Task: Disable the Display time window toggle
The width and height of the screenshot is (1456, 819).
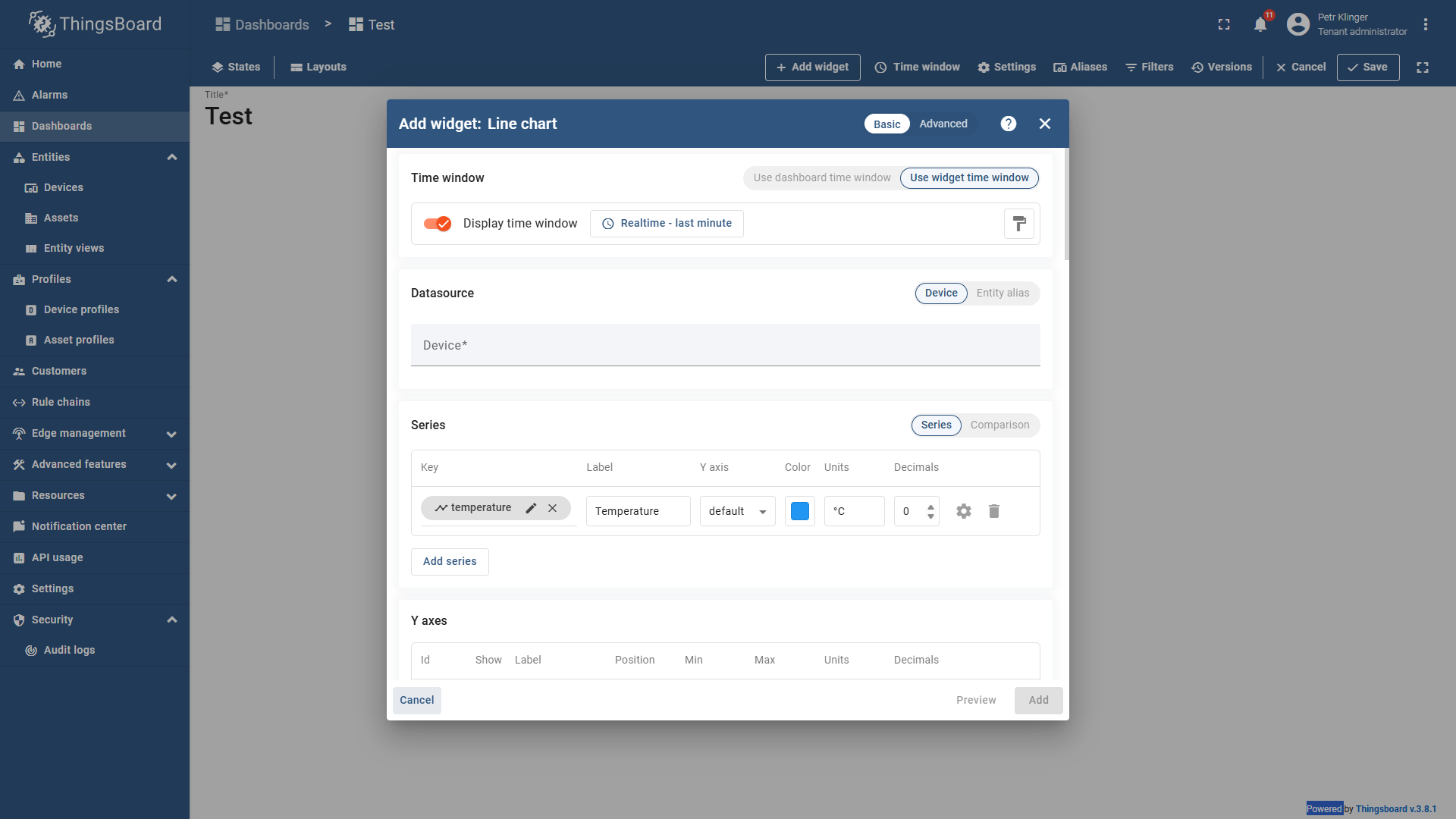Action: click(x=437, y=224)
